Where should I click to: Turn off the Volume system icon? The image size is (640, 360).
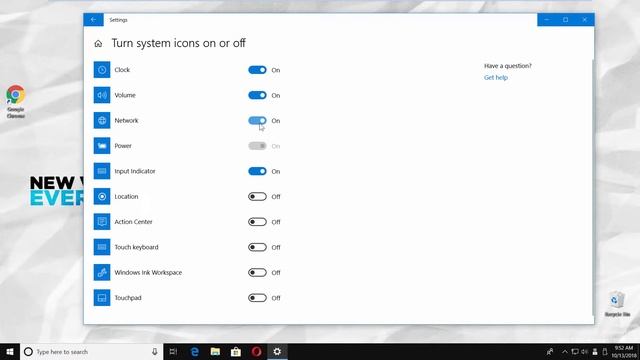click(x=257, y=95)
